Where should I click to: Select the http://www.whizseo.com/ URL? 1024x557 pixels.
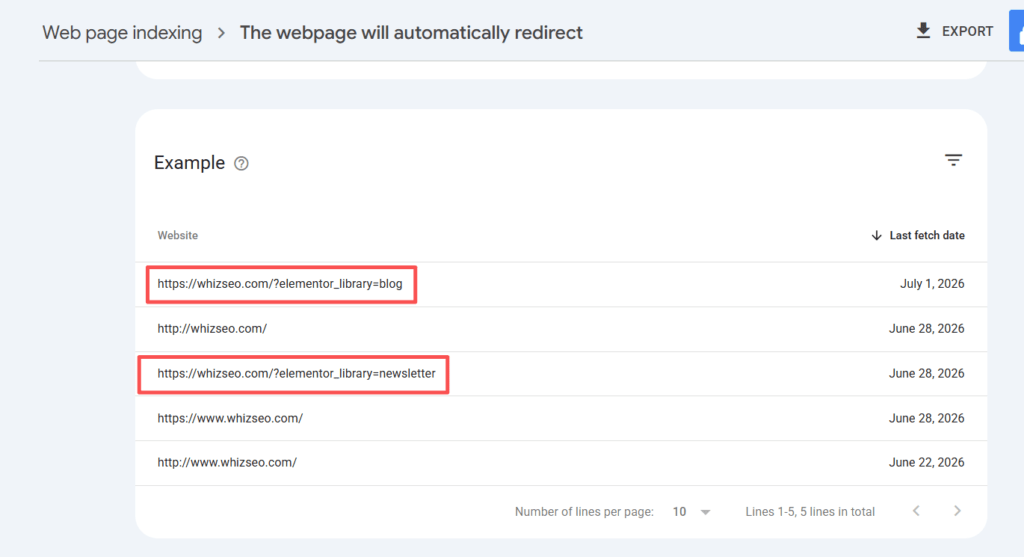coord(227,462)
